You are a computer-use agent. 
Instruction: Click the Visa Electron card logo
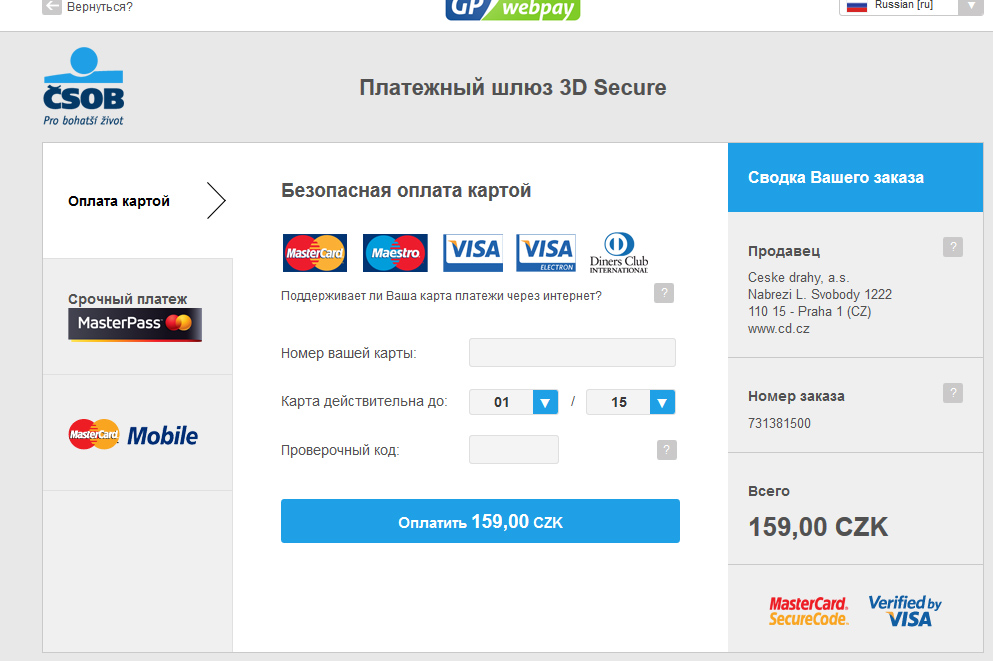pyautogui.click(x=546, y=253)
